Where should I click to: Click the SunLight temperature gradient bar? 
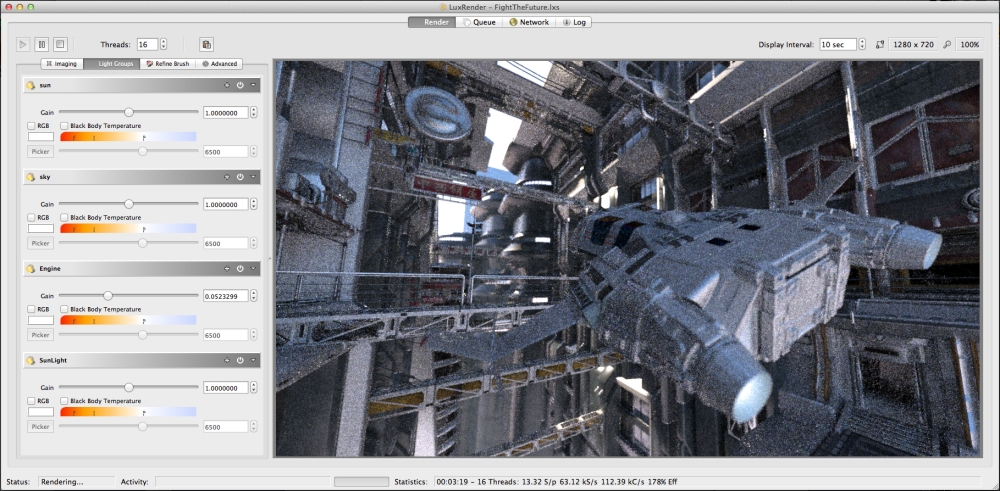coord(128,412)
